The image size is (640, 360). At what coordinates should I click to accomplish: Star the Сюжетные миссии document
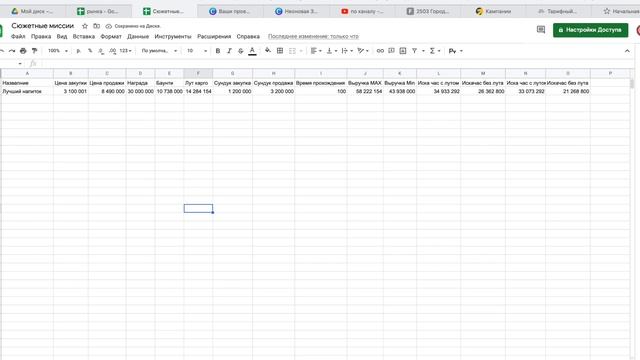pos(85,26)
